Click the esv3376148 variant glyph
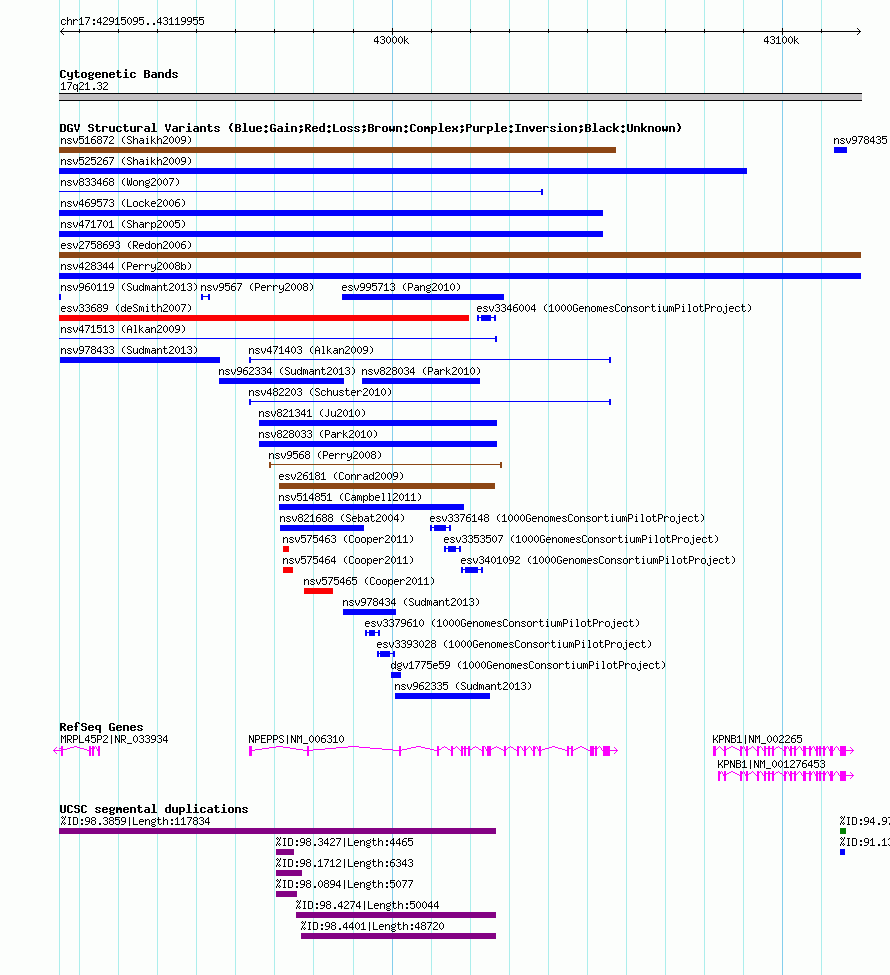This screenshot has width=890, height=975. pyautogui.click(x=440, y=528)
